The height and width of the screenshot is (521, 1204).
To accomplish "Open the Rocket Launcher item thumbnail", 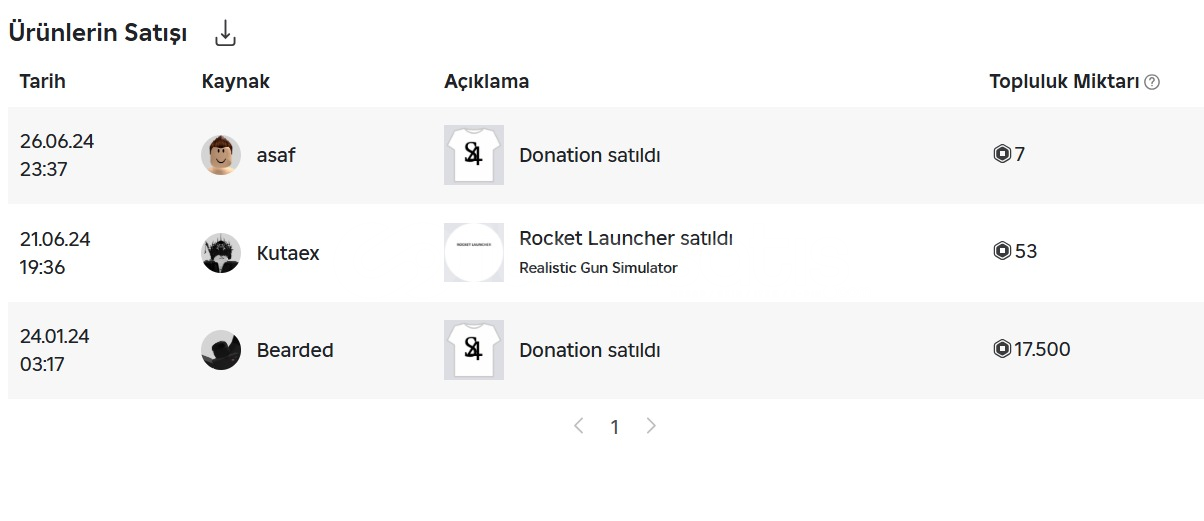I will 474,252.
